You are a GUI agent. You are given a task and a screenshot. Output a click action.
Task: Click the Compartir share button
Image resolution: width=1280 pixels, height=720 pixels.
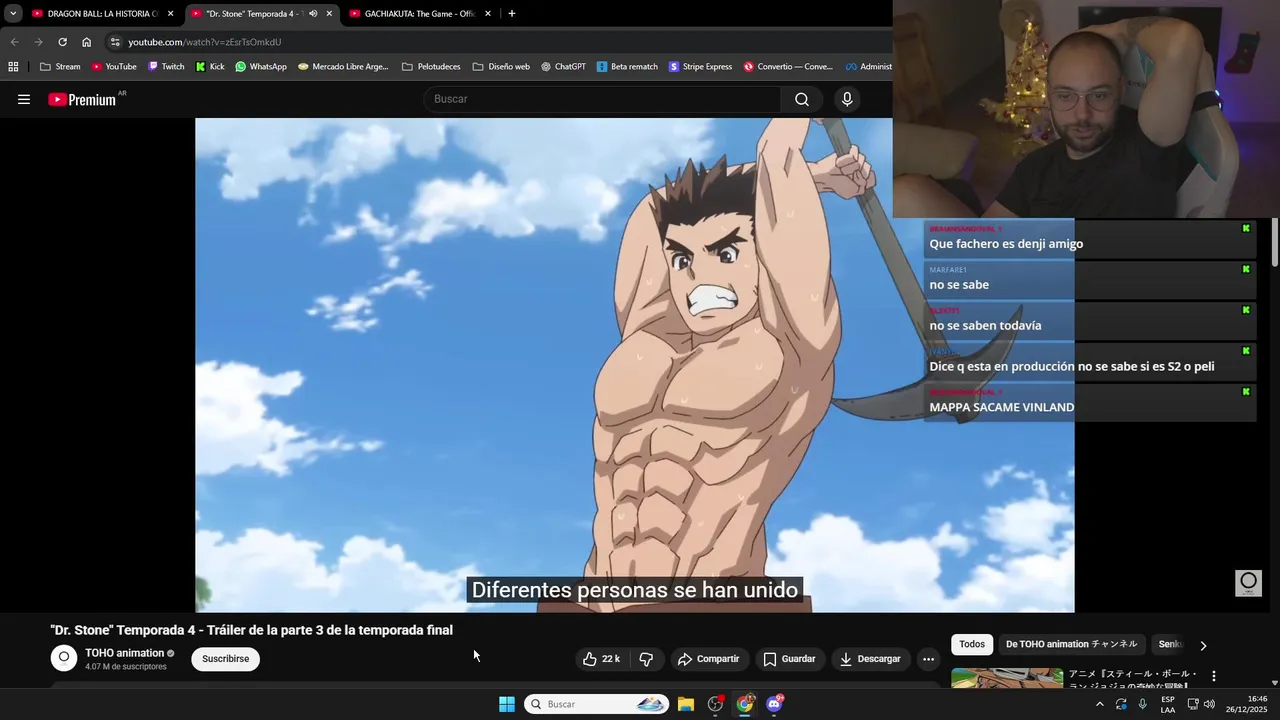[708, 659]
